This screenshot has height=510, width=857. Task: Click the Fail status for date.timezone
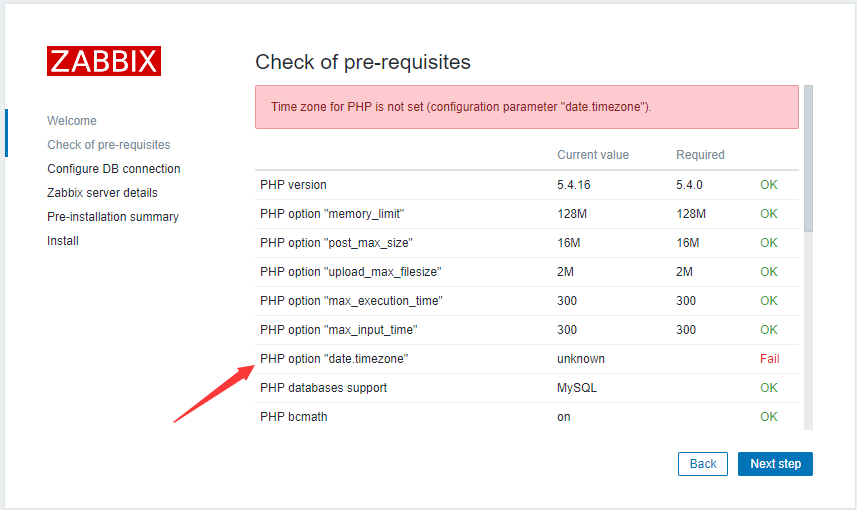pyautogui.click(x=770, y=359)
